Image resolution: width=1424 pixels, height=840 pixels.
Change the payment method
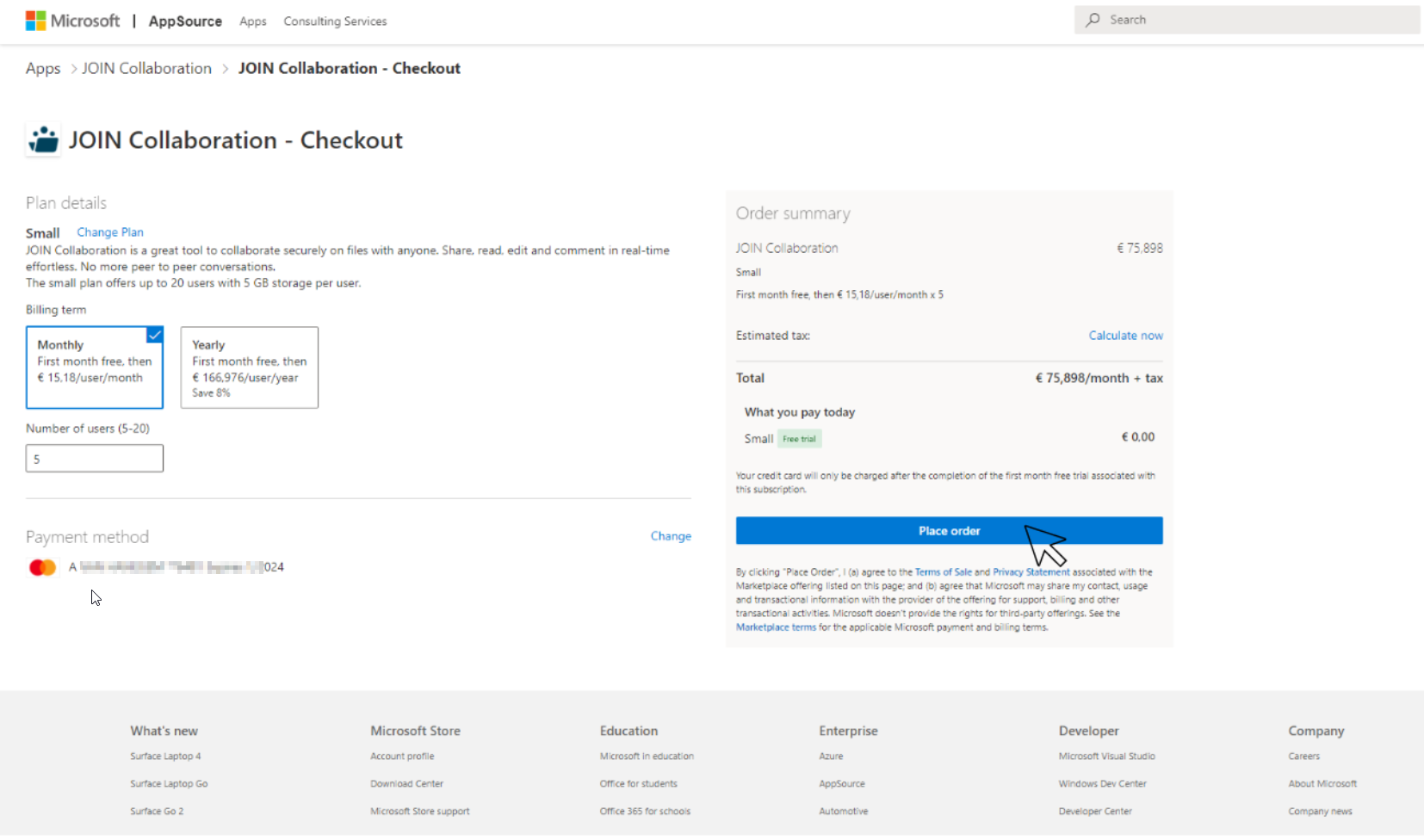(x=671, y=536)
